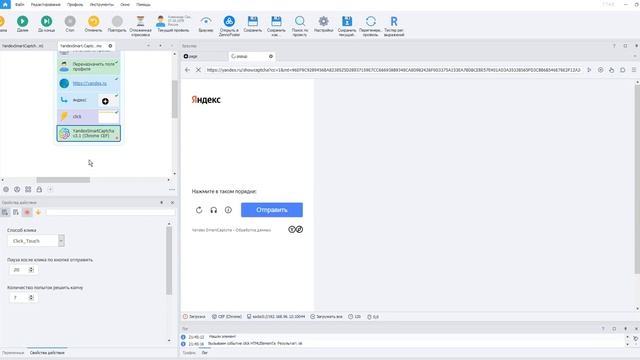Select YandexSmartCaptcha v3.1 action block

[89, 133]
